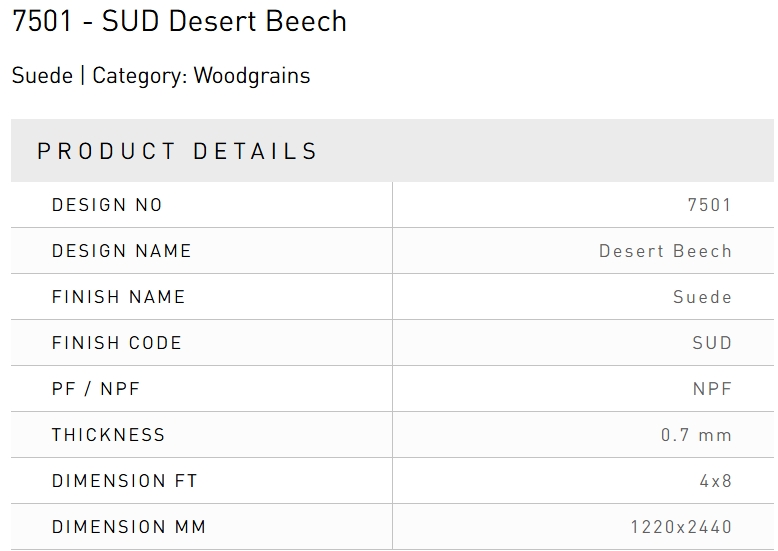
Task: Select the DIMENSION FT row label
Action: click(125, 481)
